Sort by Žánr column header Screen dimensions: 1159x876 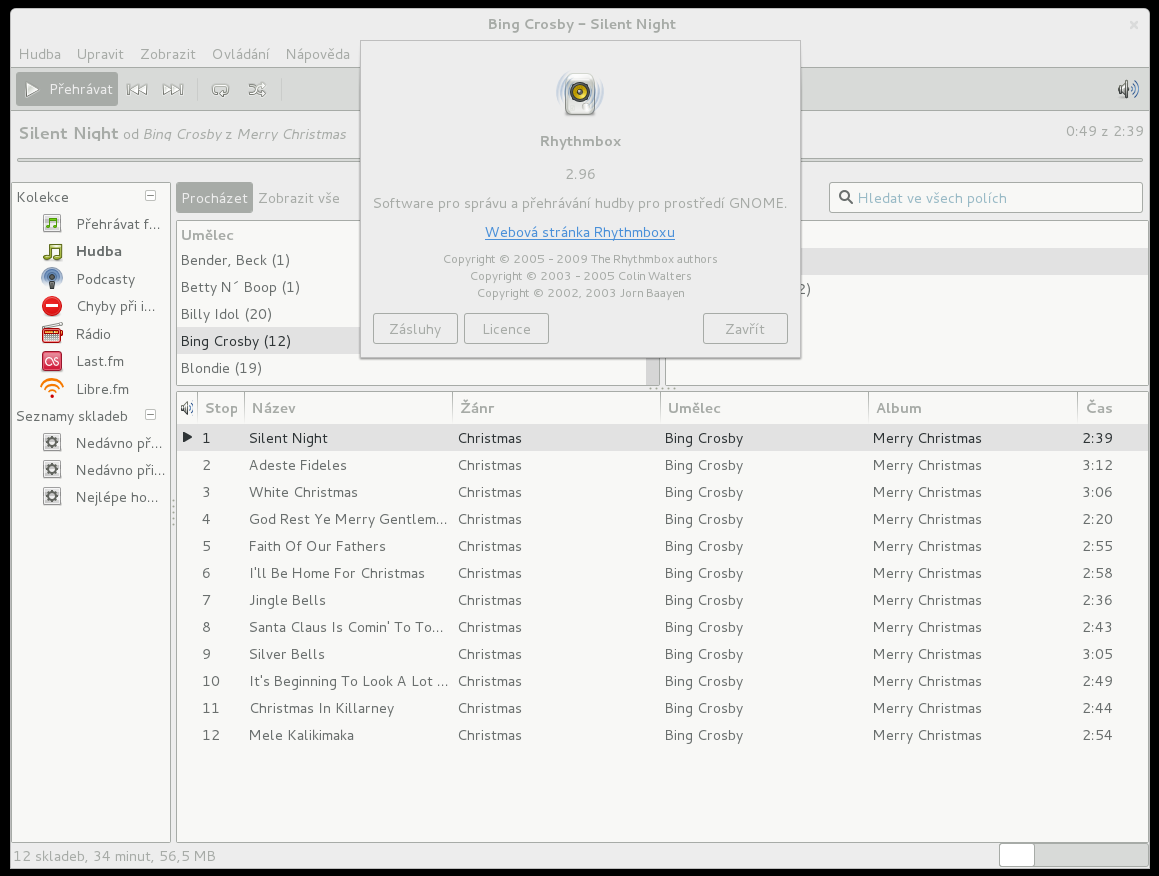(556, 408)
